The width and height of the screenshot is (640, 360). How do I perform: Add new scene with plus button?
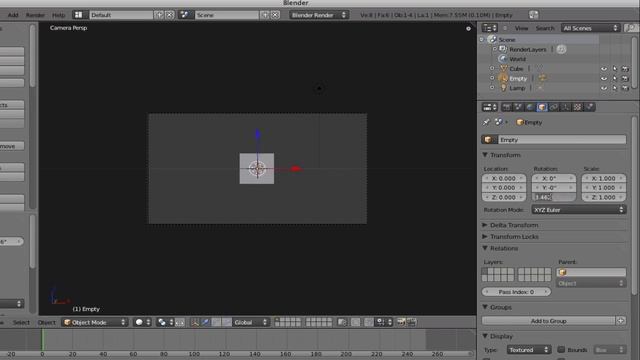point(265,15)
